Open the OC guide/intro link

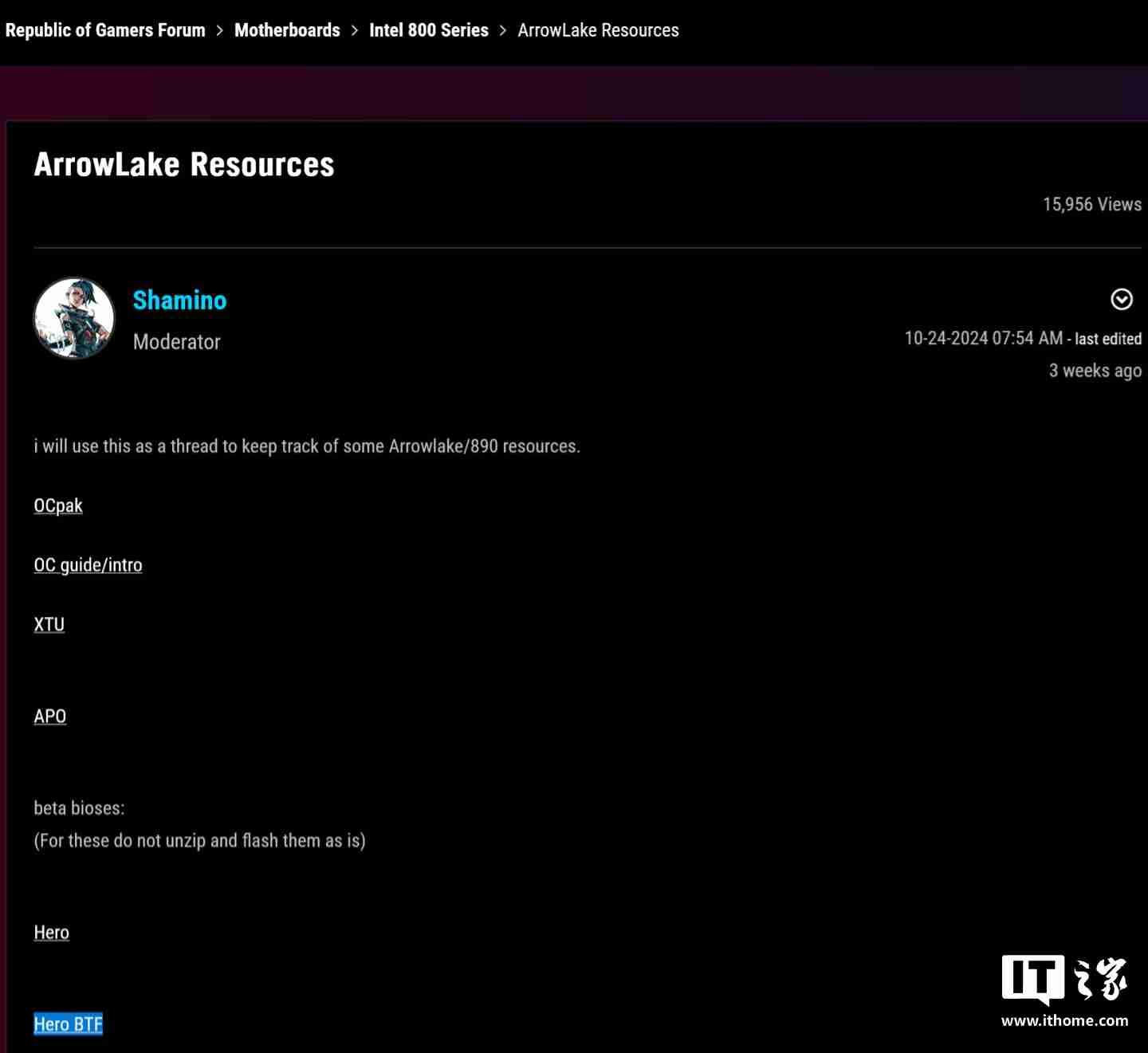[x=88, y=565]
